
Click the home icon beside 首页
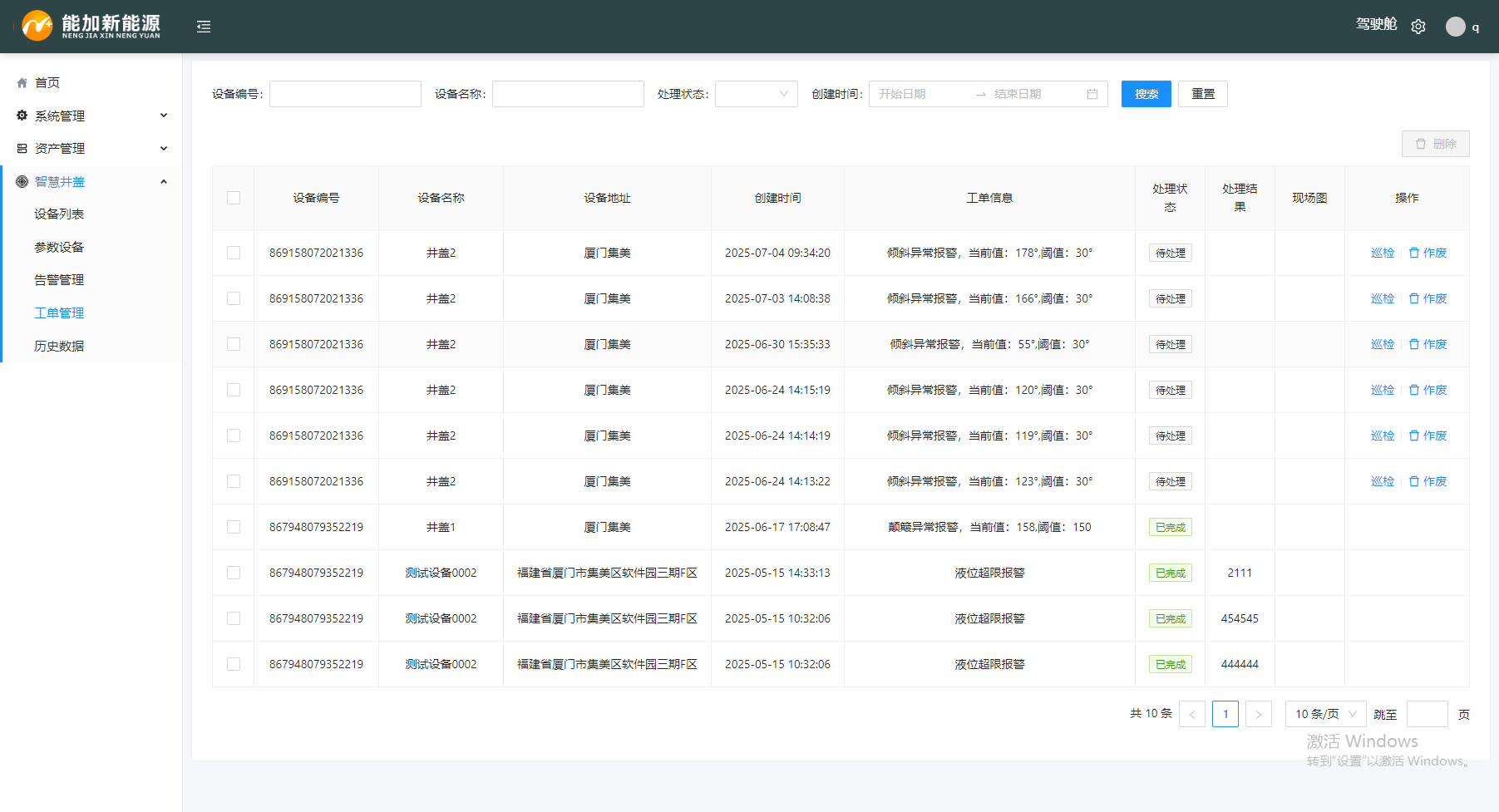coord(22,83)
